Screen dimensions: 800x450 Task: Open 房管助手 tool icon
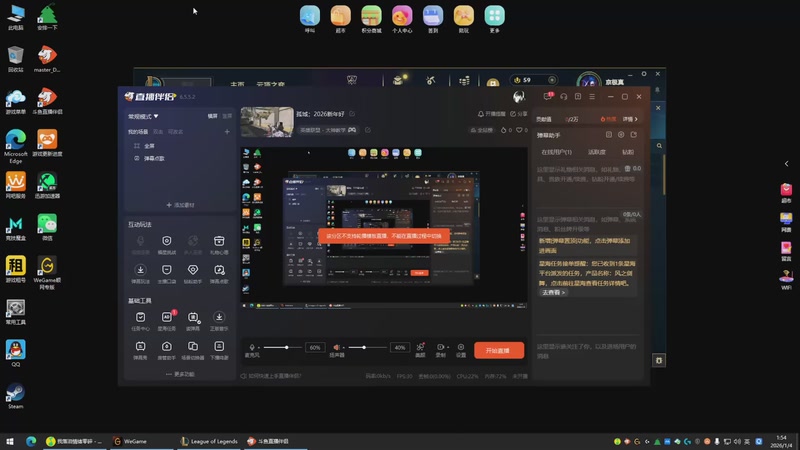coord(167,349)
